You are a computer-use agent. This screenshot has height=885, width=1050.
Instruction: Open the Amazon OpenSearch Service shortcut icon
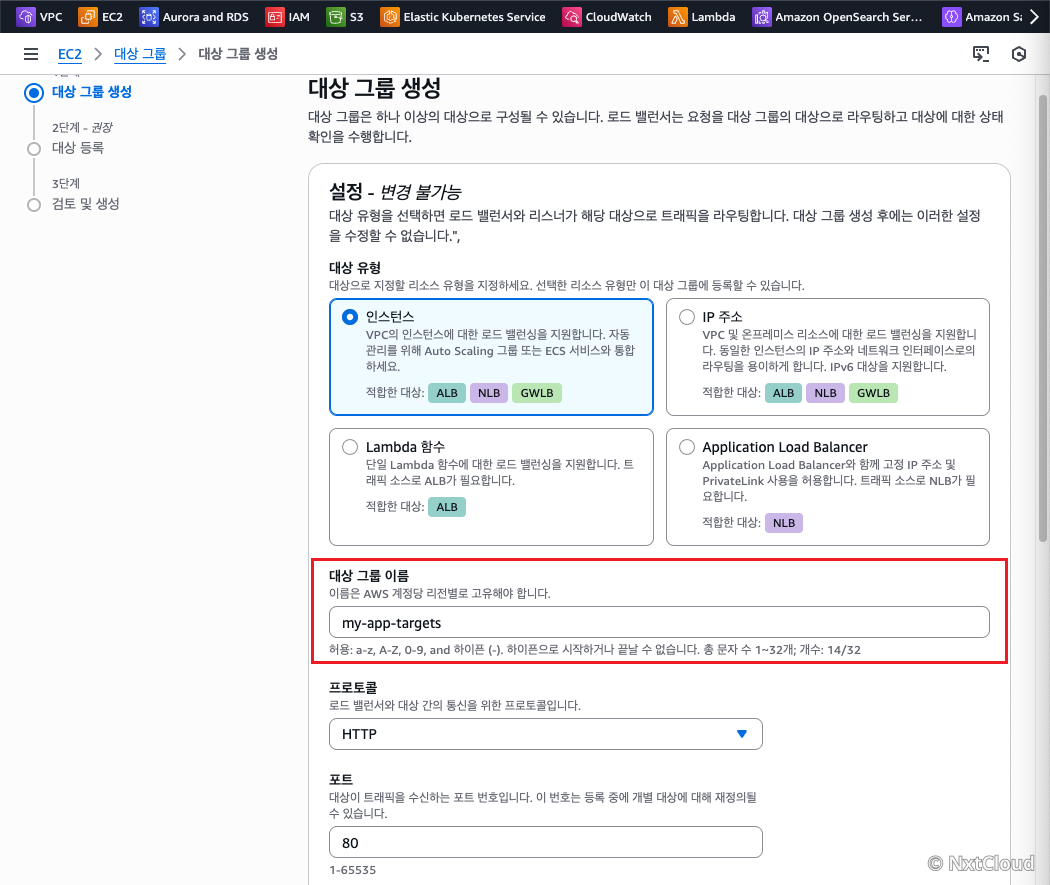pos(761,17)
